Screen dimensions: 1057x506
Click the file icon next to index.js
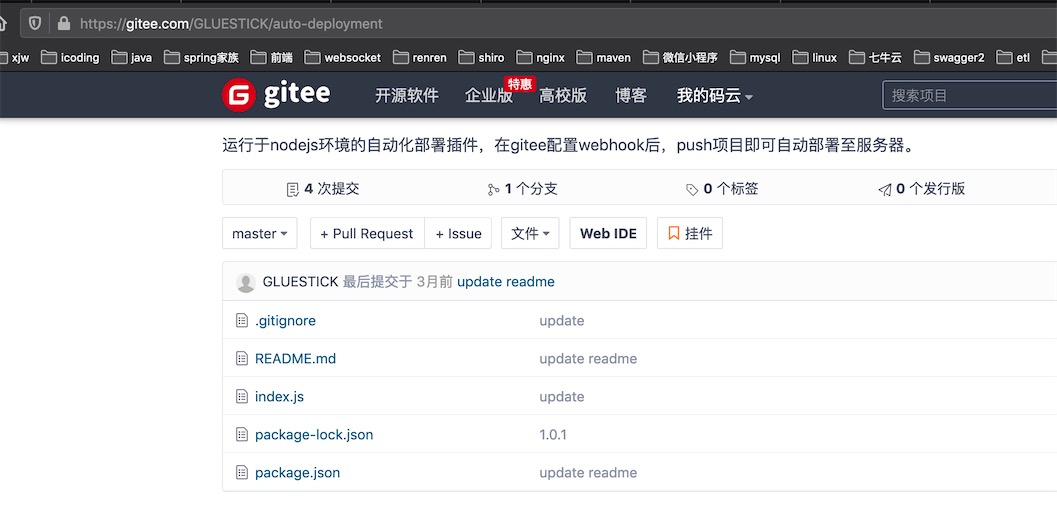[241, 397]
